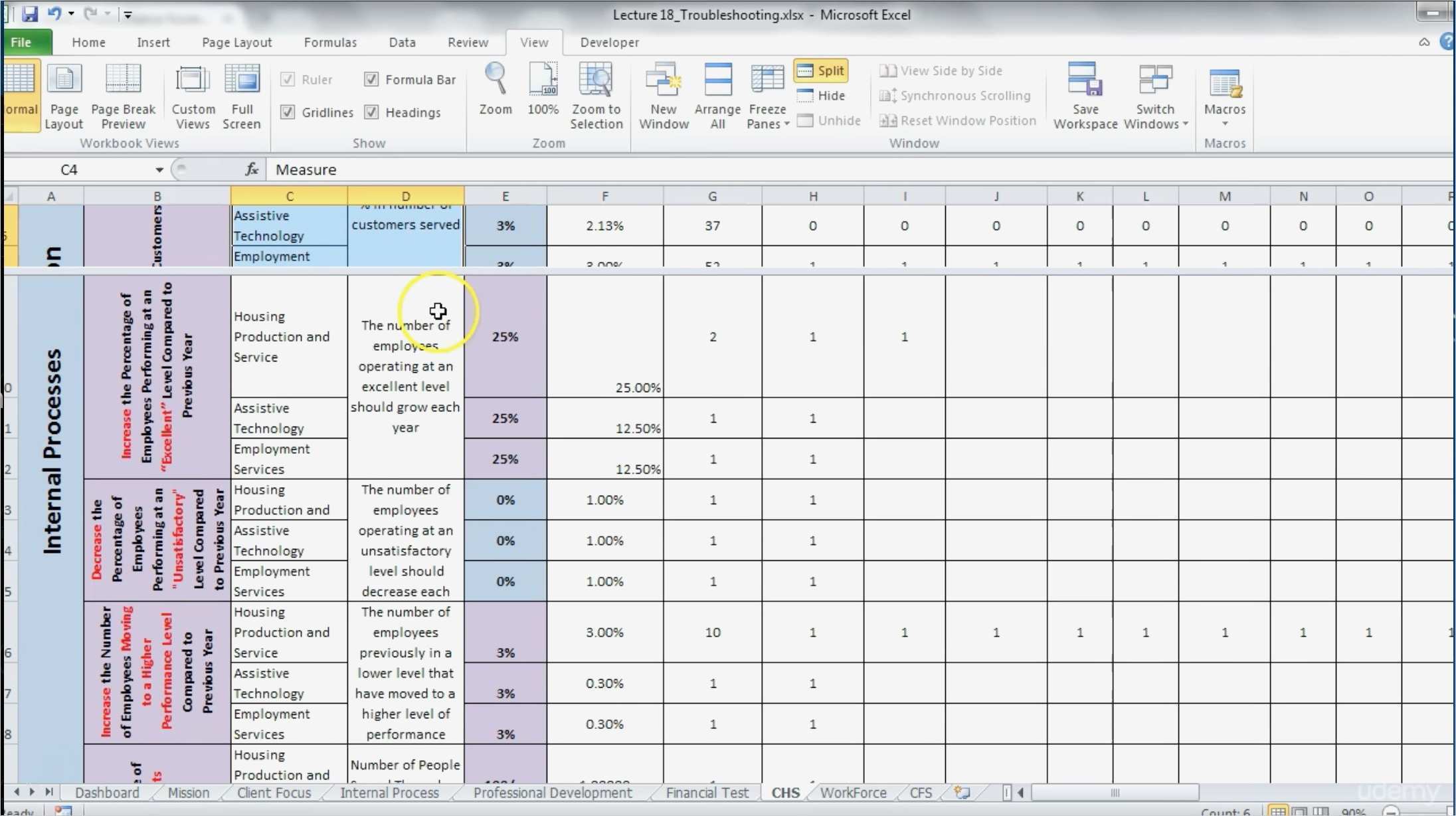Image resolution: width=1456 pixels, height=816 pixels.
Task: Open a New Window
Action: (663, 81)
